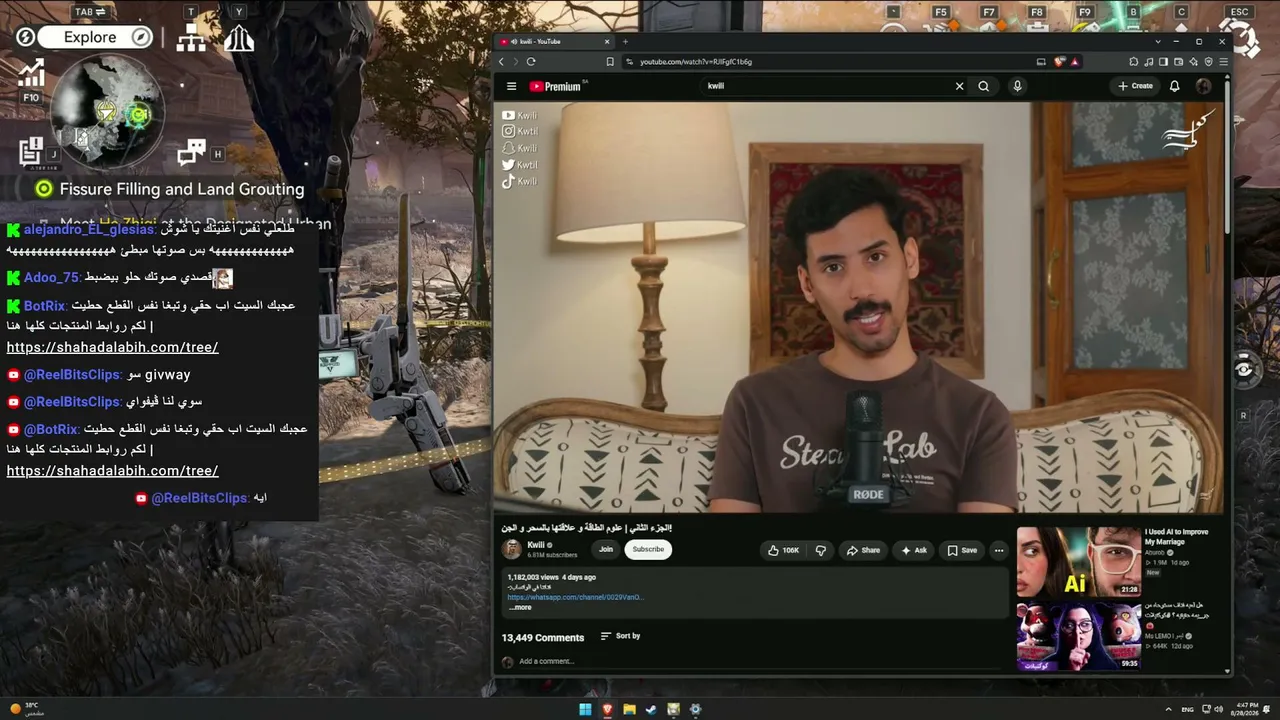
Task: Click the browser address bar URL
Action: click(x=696, y=62)
